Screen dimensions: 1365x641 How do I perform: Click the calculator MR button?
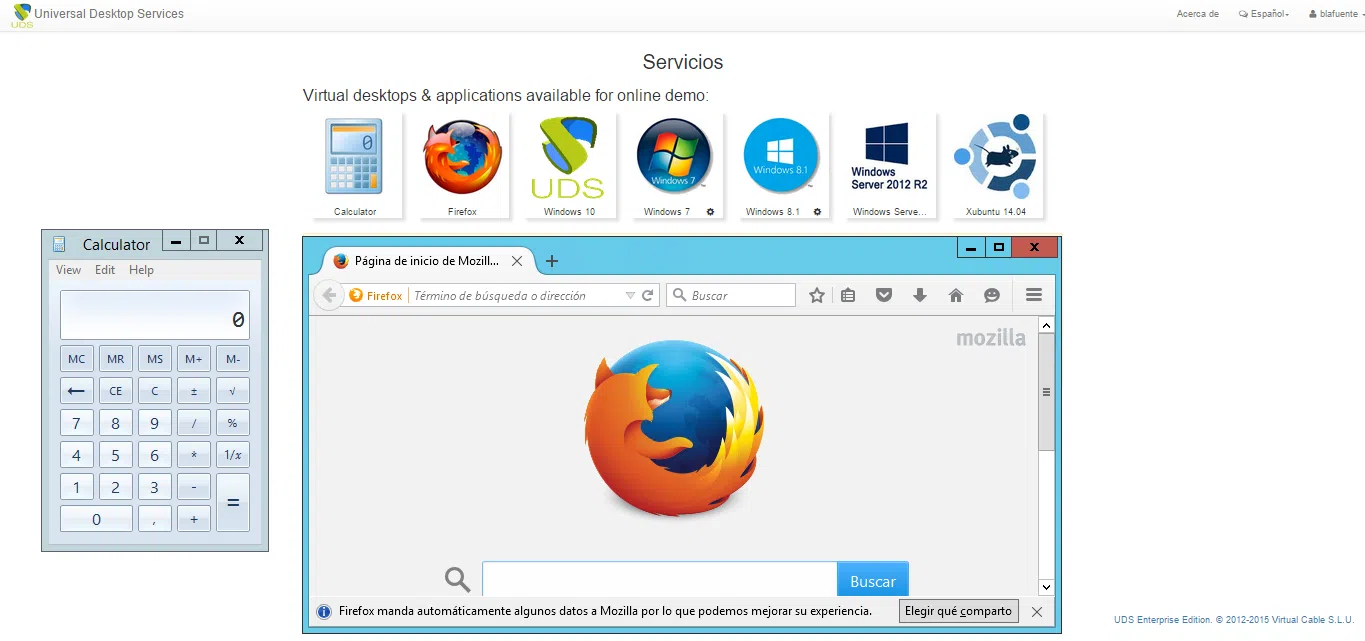pos(115,359)
